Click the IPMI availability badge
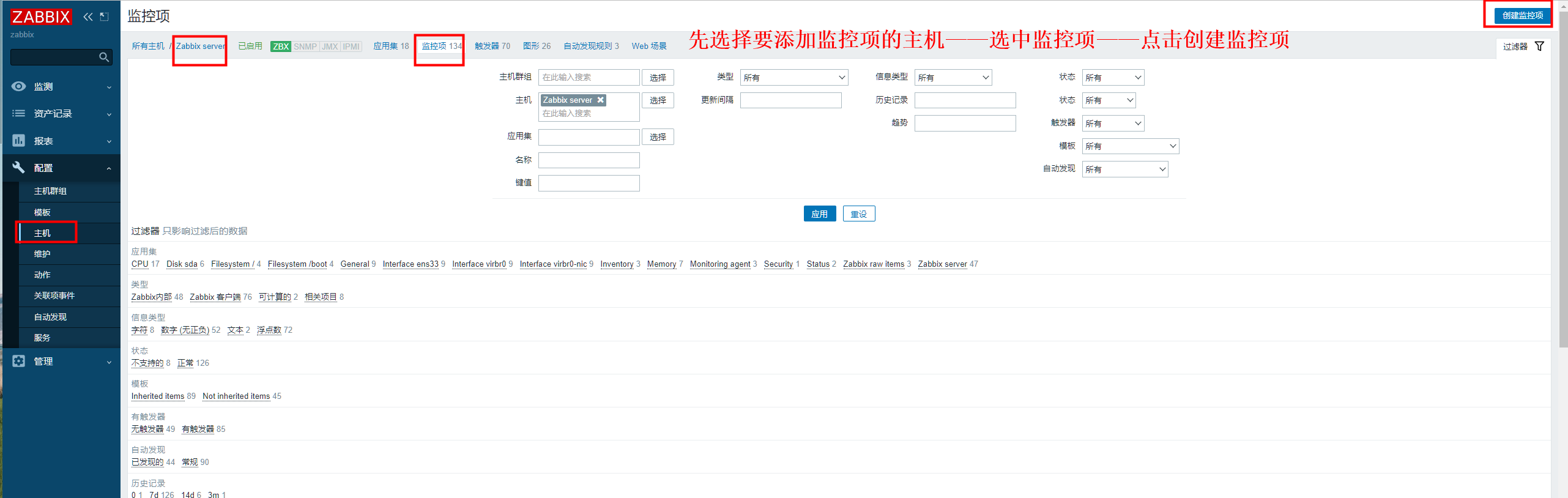Viewport: 1568px width, 498px height. click(351, 46)
